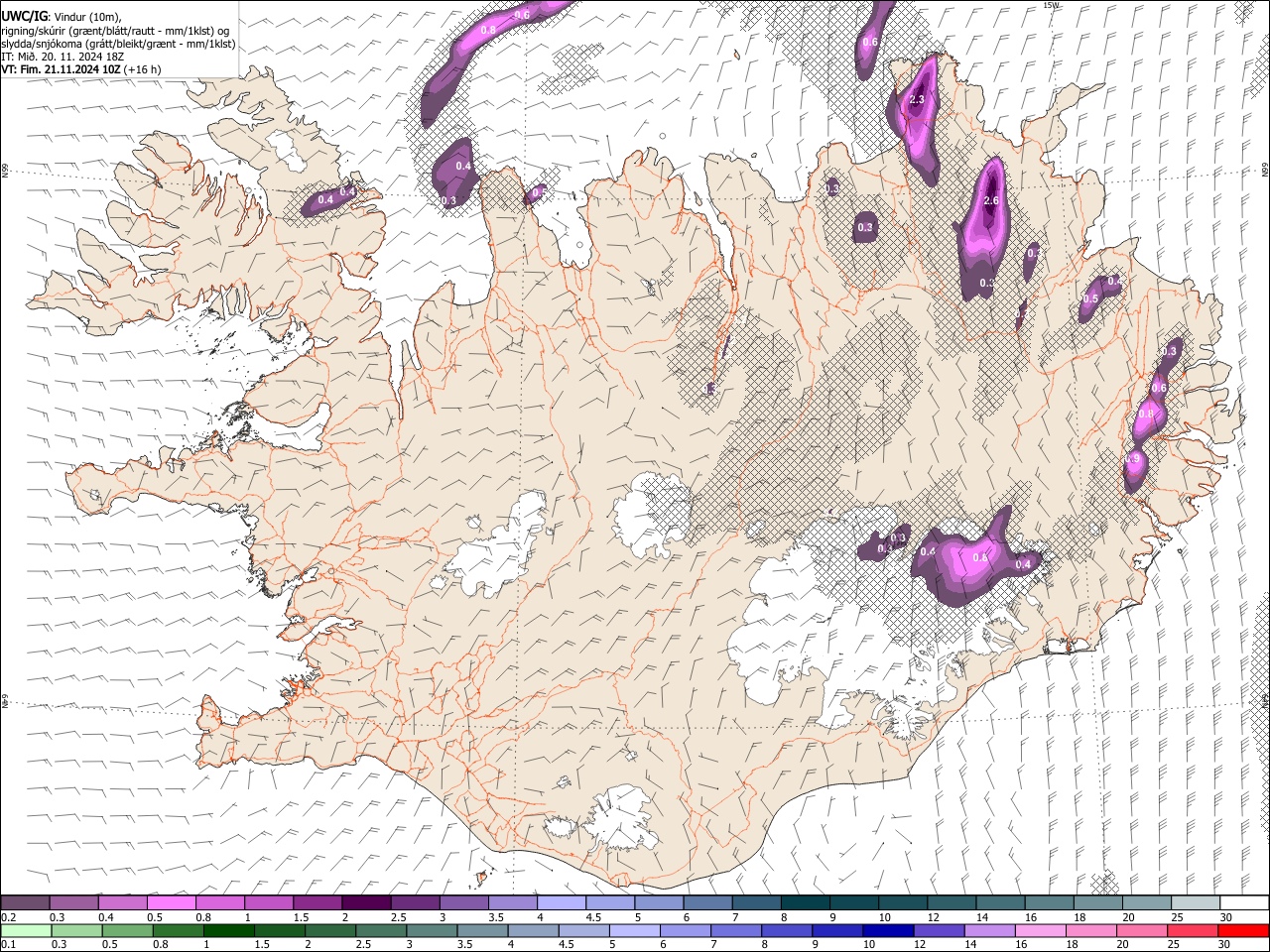Pick the deep navy blue legend swatch at 10

[886, 930]
